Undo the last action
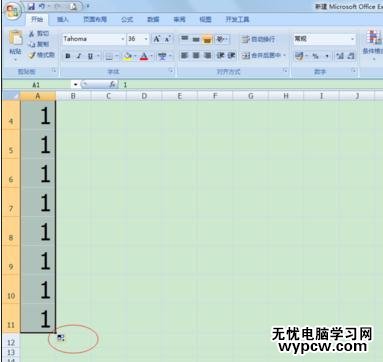Image resolution: width=383 pixels, height=362 pixels. tap(43, 6)
